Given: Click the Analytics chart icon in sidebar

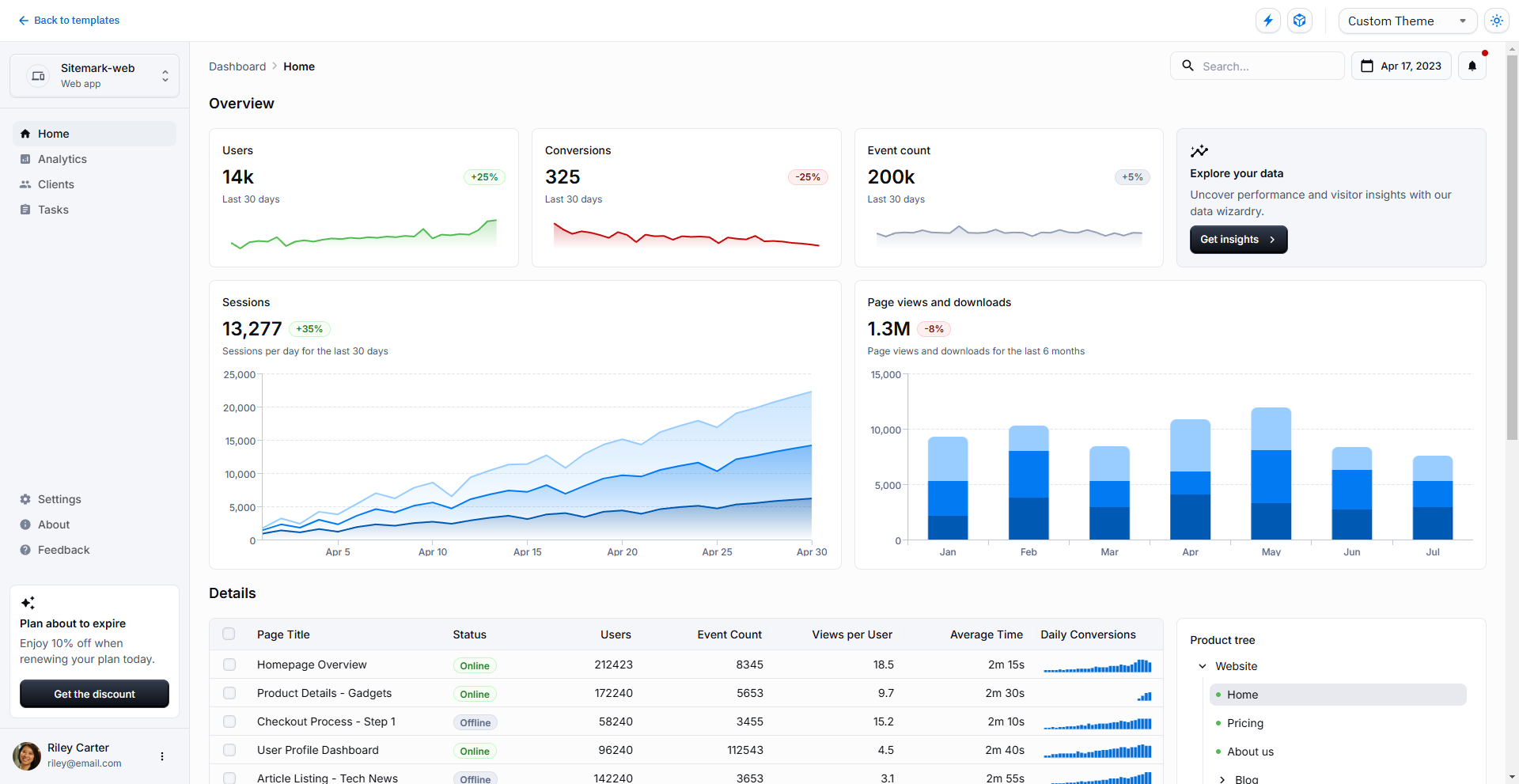Looking at the screenshot, I should tap(25, 159).
